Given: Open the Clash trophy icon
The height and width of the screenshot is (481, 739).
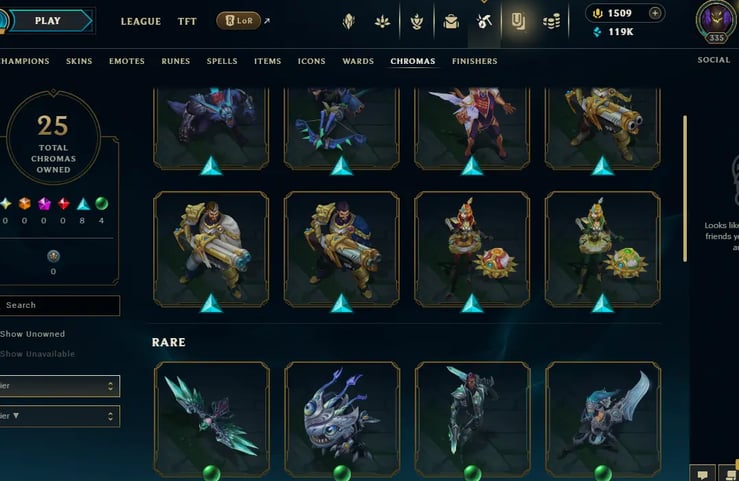Looking at the screenshot, I should tap(417, 21).
